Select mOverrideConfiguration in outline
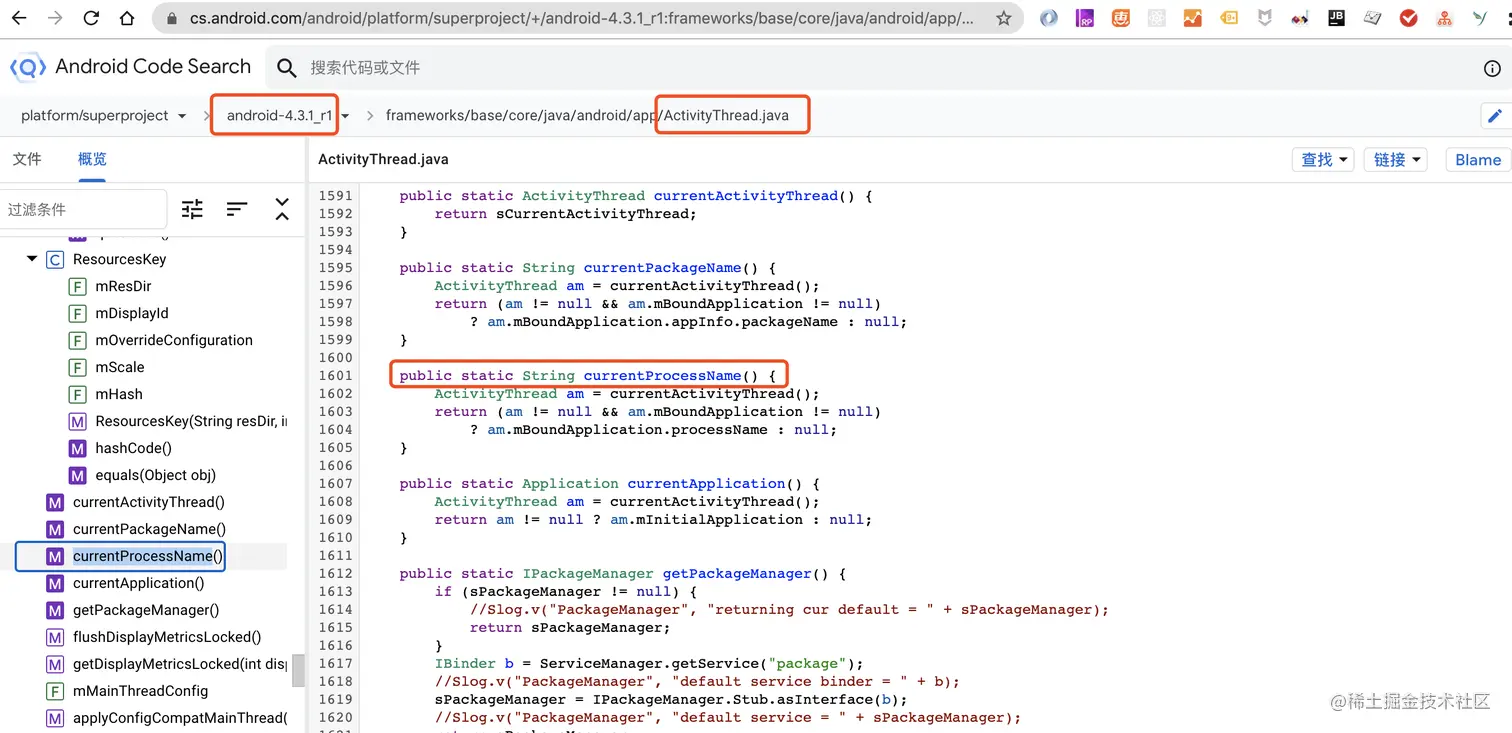The width and height of the screenshot is (1512, 733). pos(174,340)
